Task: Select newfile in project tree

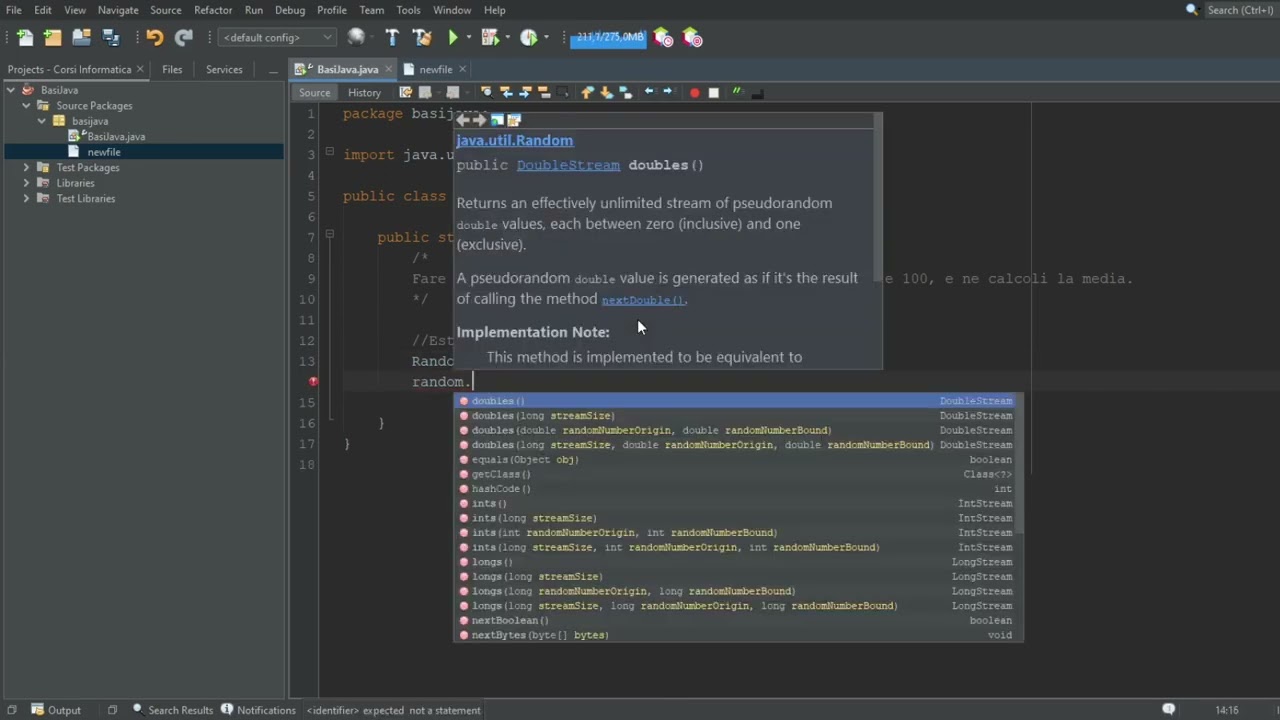Action: pos(104,152)
